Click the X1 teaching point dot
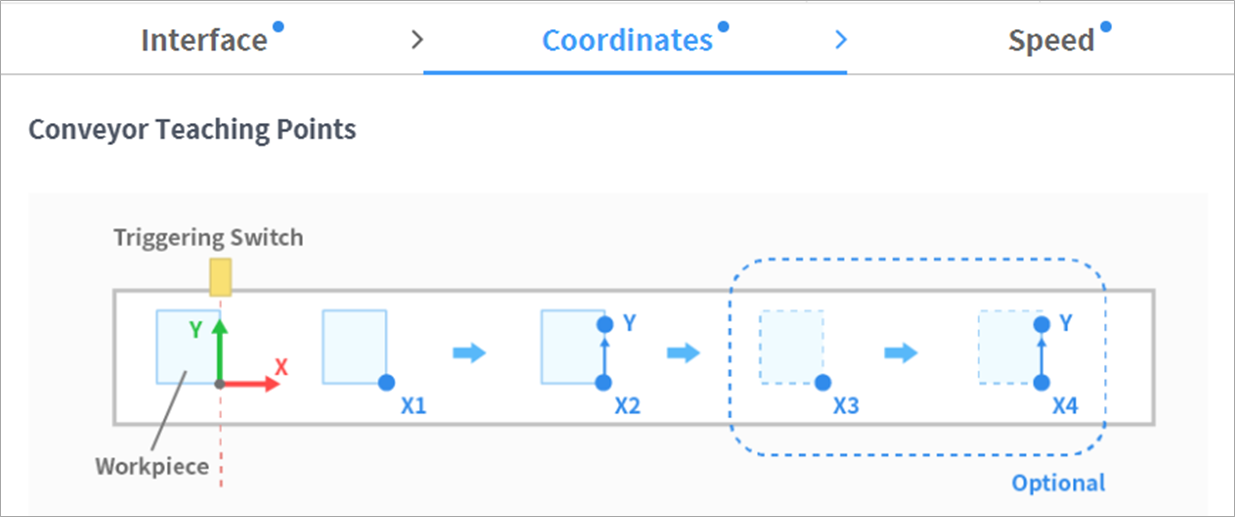Image resolution: width=1235 pixels, height=517 pixels. point(387,383)
